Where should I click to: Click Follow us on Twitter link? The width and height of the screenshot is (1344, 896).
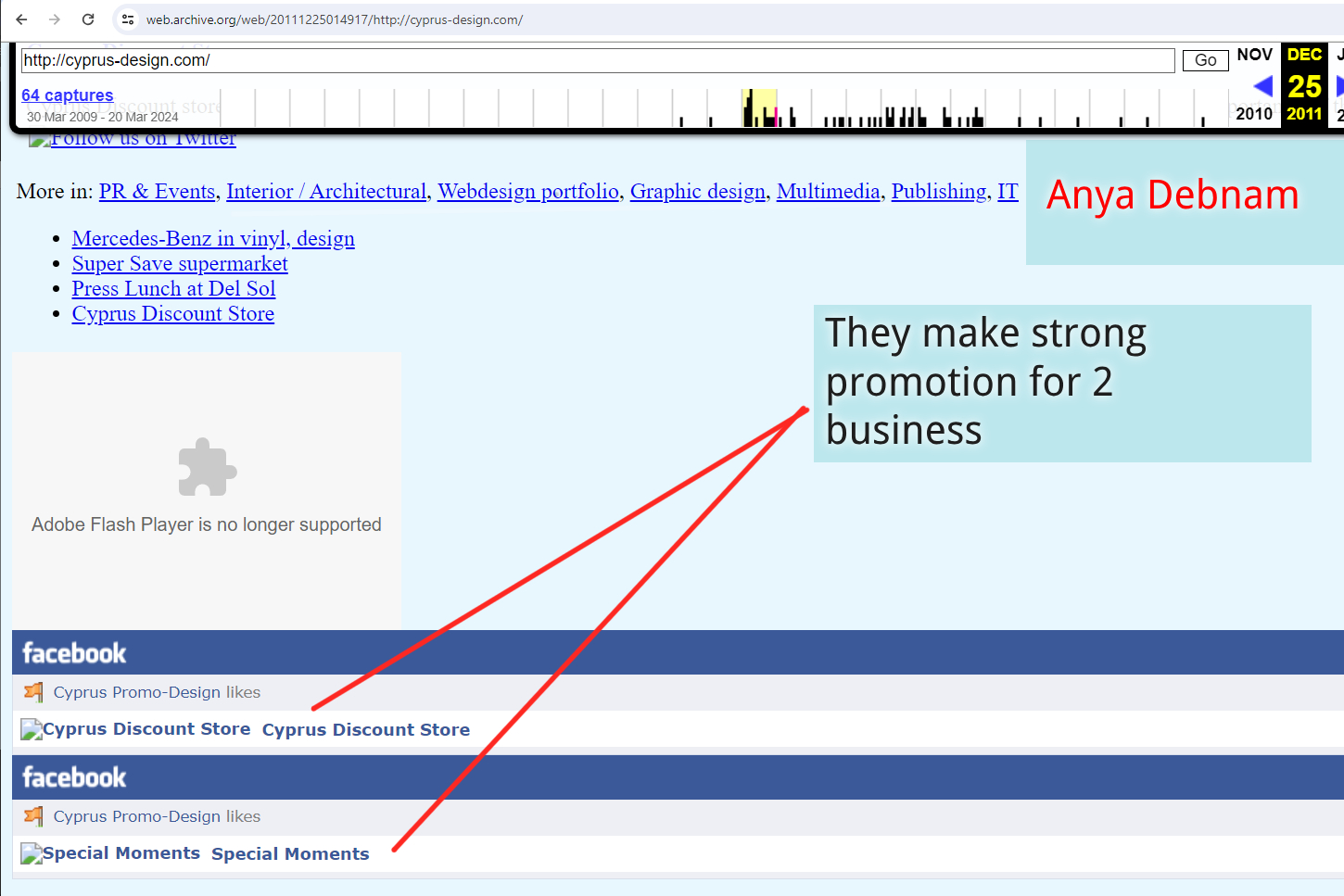click(144, 139)
